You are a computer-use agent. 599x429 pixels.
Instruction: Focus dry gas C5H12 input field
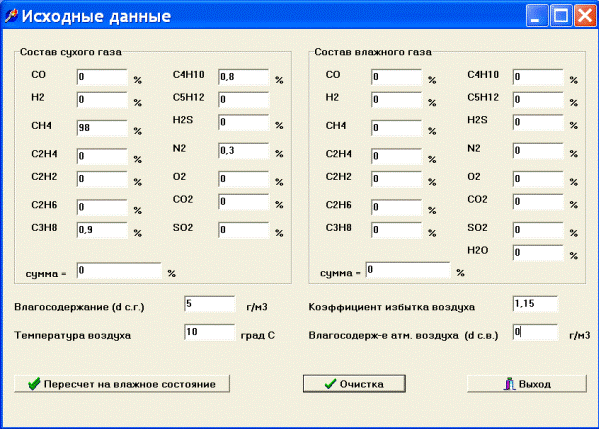coord(244,100)
